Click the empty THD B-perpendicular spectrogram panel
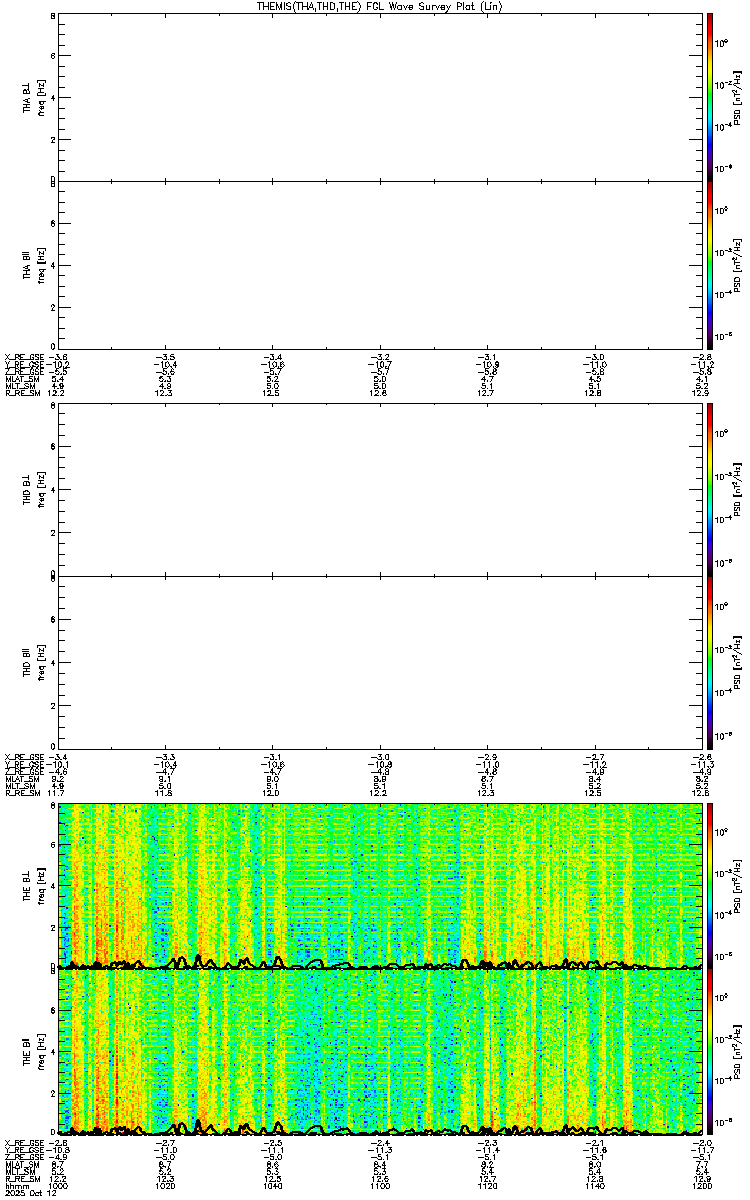750x1200 pixels. tap(378, 491)
